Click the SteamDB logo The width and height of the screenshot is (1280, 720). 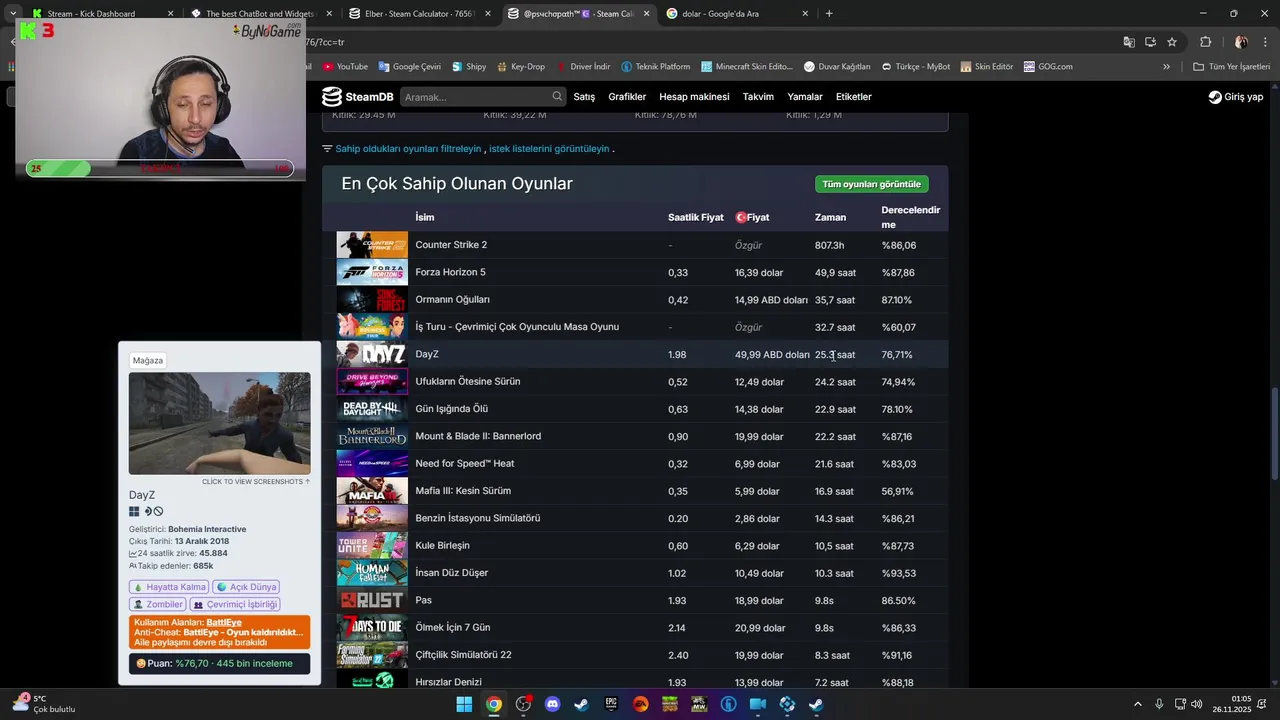[x=357, y=97]
